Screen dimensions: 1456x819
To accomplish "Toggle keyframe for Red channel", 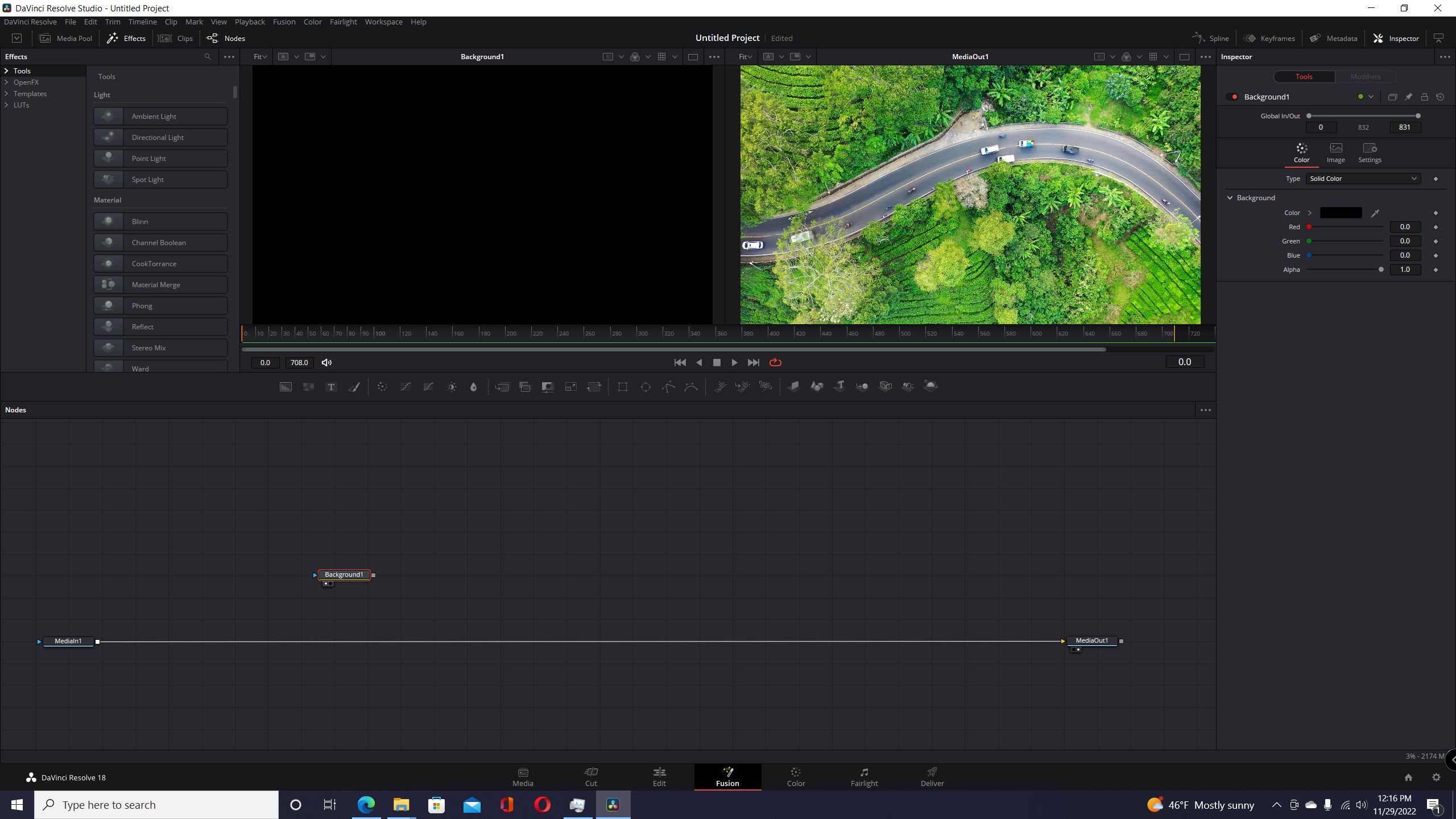I will tap(1436, 227).
